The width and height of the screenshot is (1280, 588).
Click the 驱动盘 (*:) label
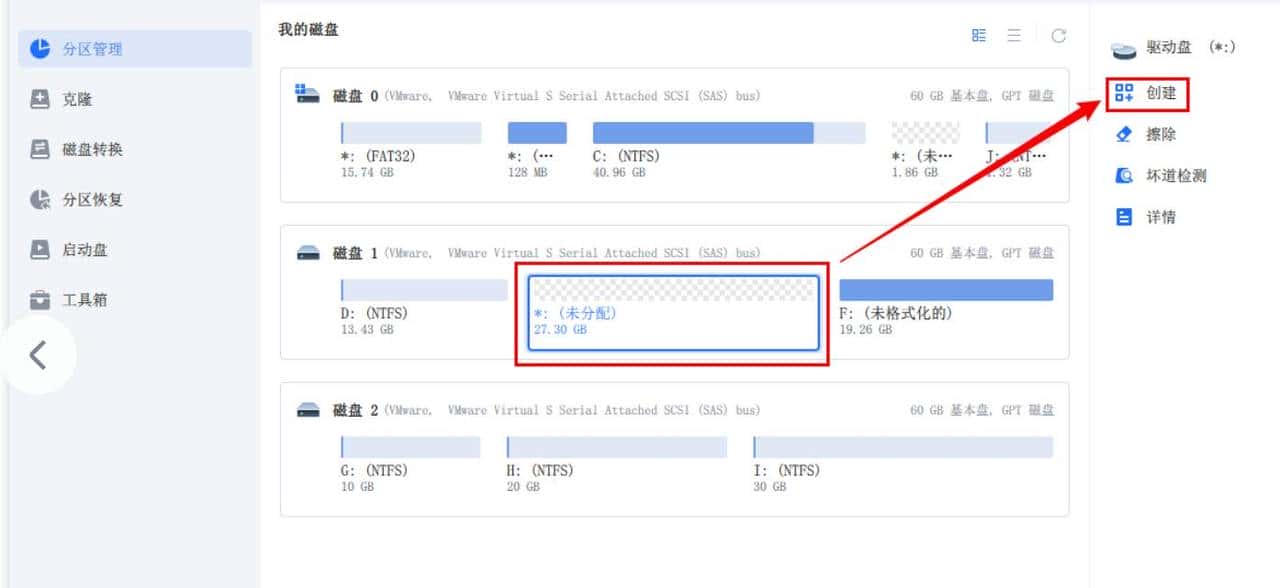coord(1191,48)
